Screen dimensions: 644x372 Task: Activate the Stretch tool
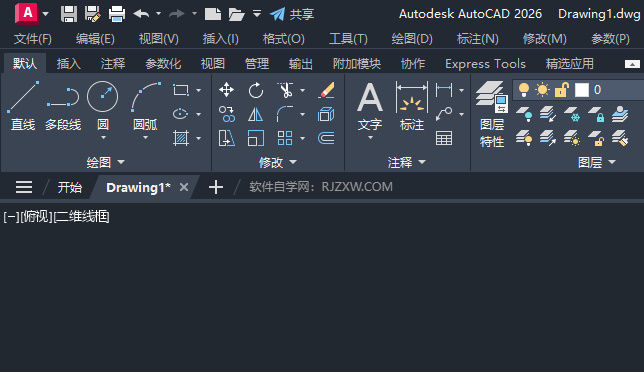(x=226, y=138)
